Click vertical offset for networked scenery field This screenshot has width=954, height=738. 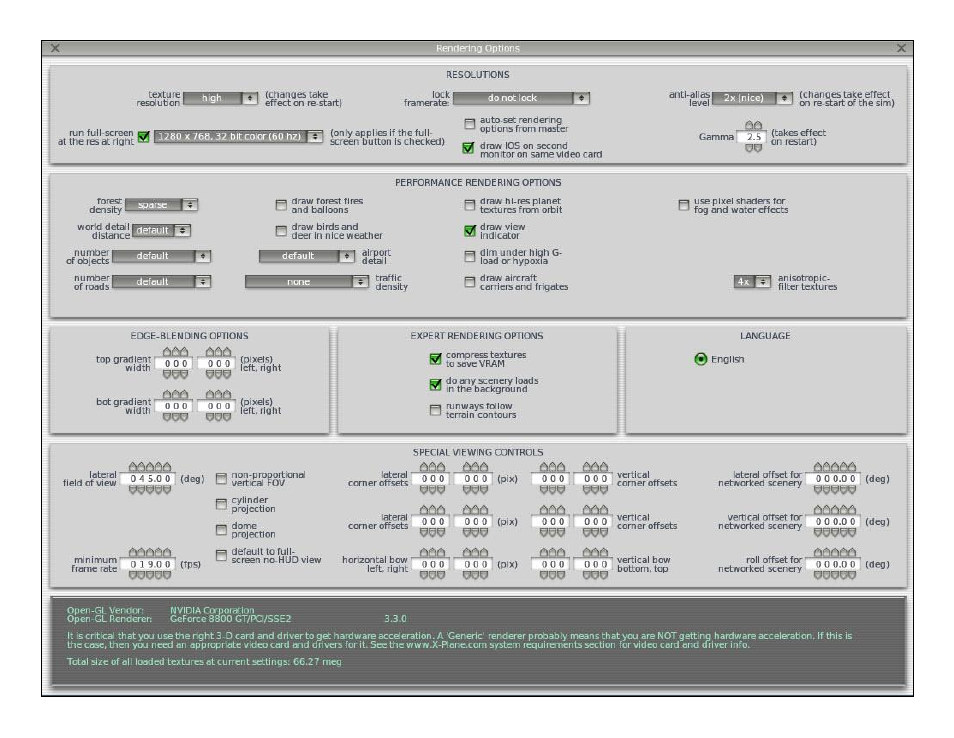click(x=835, y=521)
